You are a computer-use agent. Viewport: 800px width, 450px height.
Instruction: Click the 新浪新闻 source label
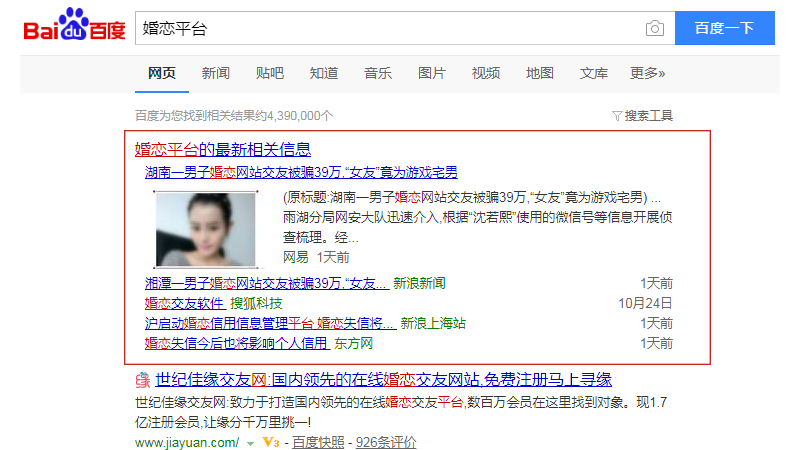pos(419,283)
